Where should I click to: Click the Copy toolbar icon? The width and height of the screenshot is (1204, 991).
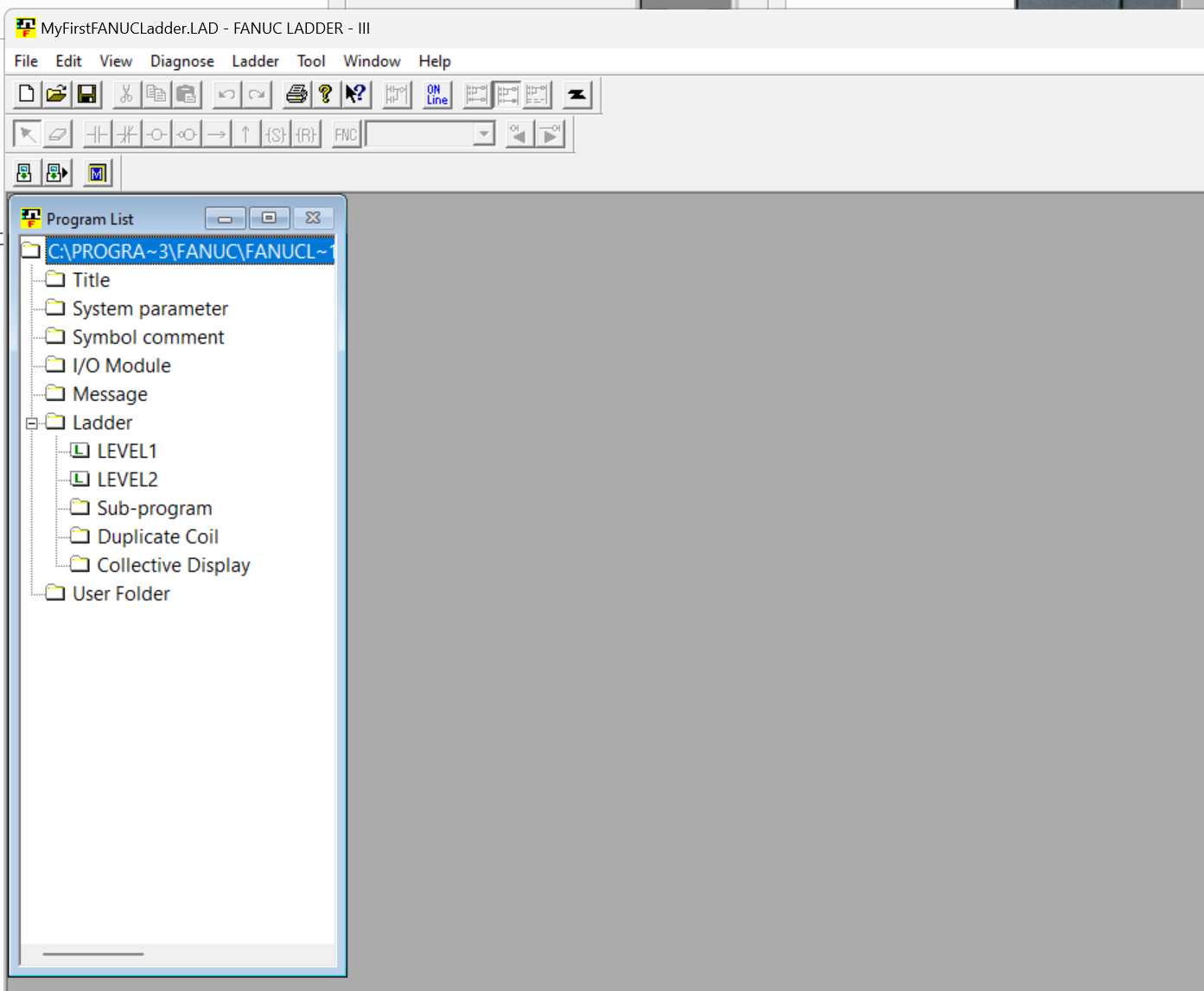pos(156,94)
